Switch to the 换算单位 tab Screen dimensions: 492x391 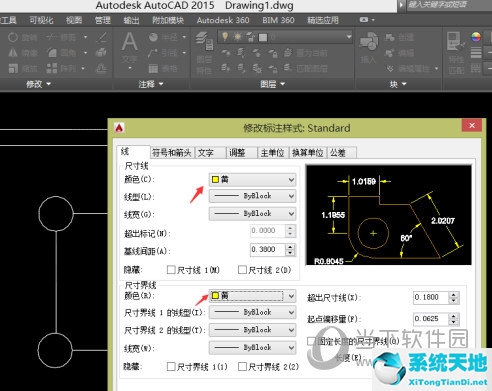(308, 153)
